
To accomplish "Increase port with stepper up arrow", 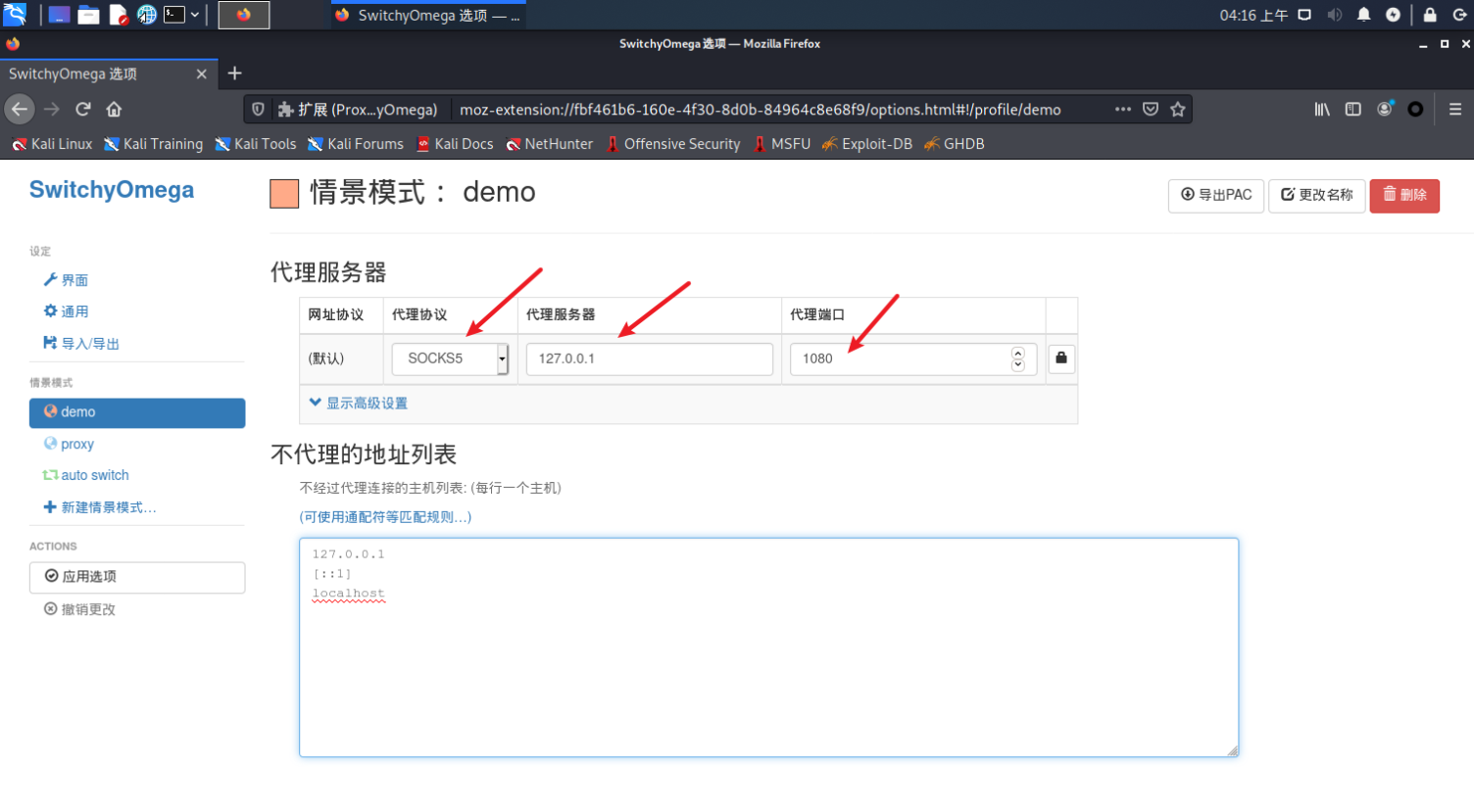I will (1018, 353).
